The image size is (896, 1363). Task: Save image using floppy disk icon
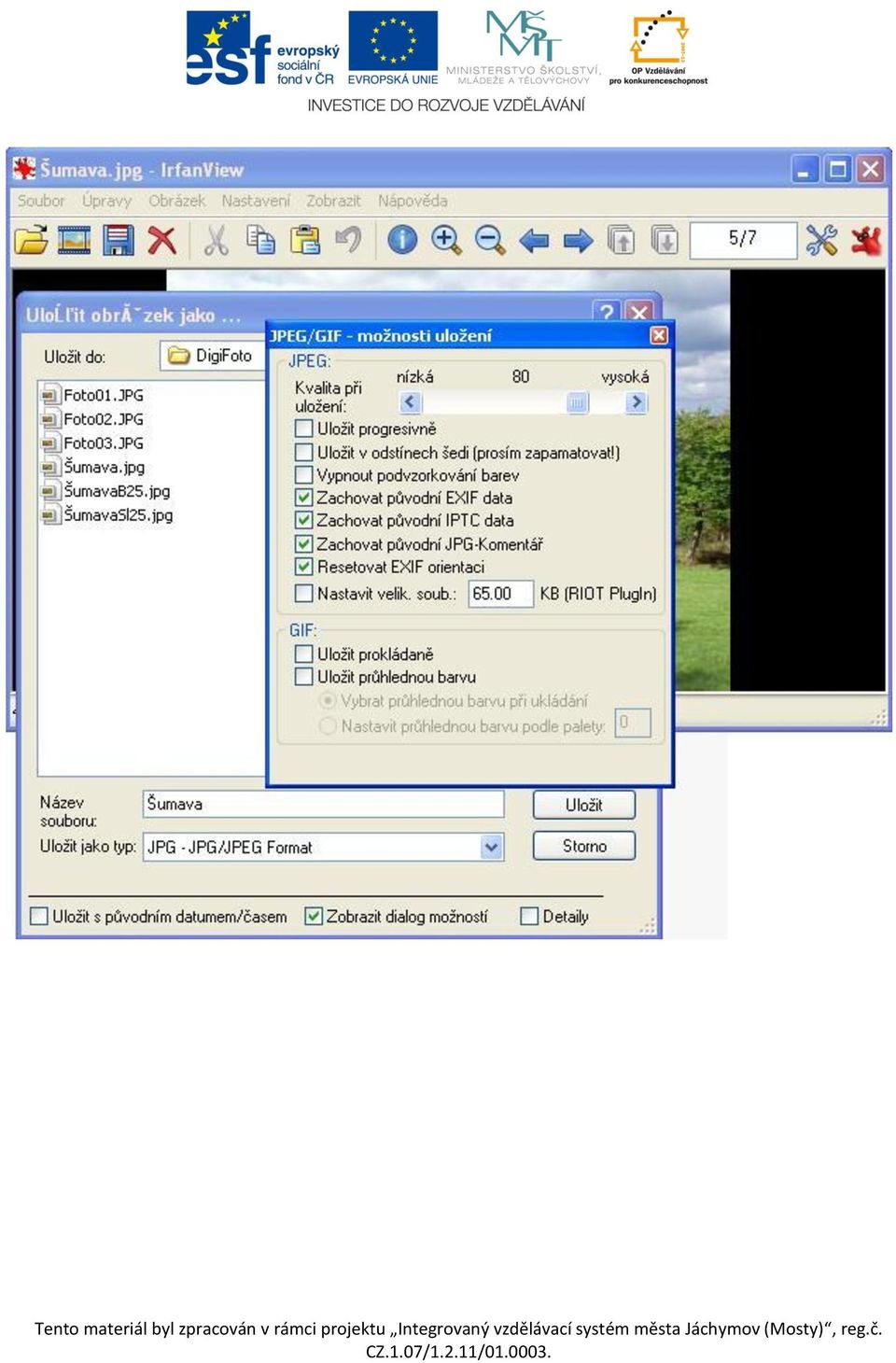[119, 240]
